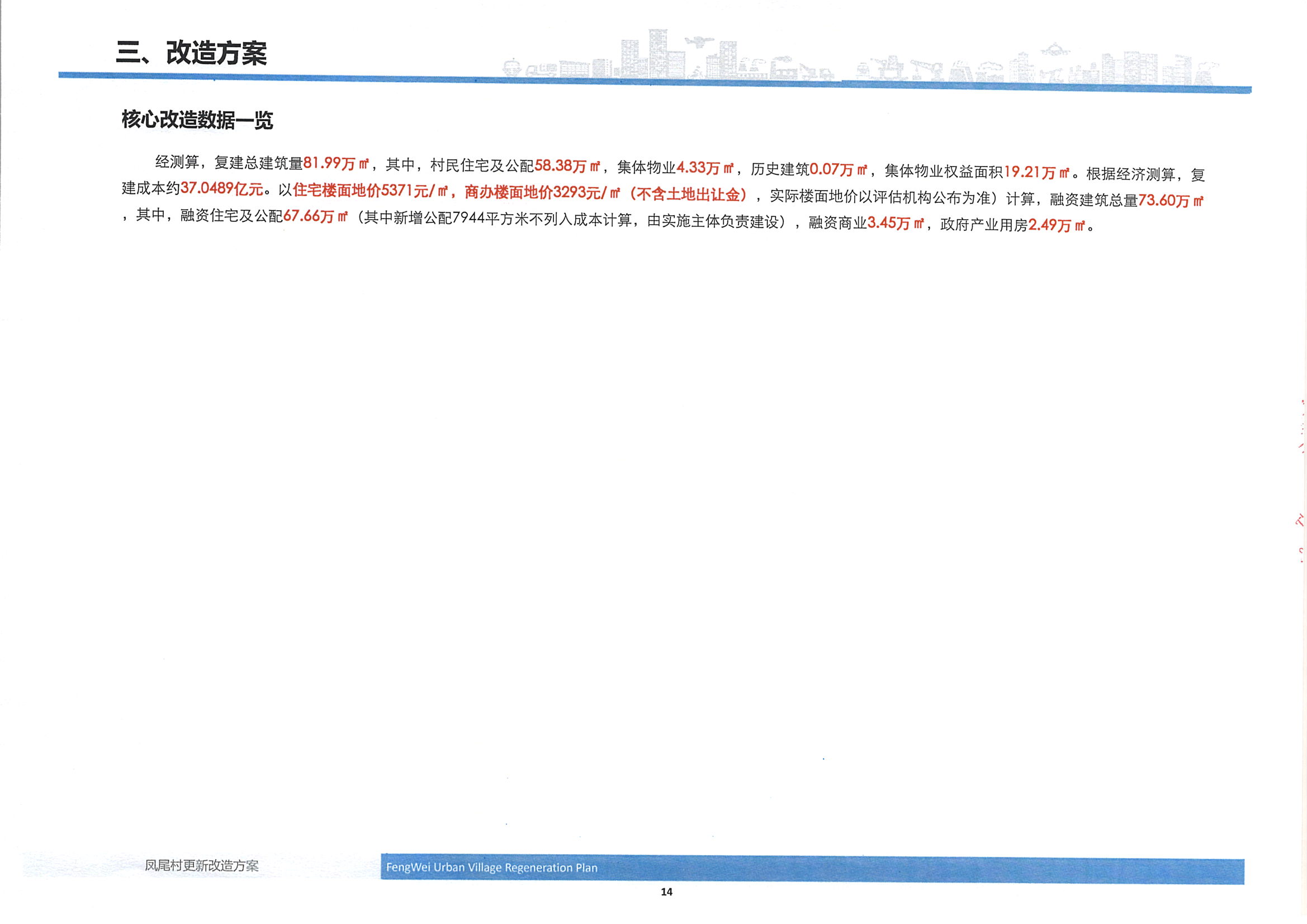Screen dimensions: 1307x924
Task: Click the red figure 3.45万㎡
Action: tap(896, 222)
